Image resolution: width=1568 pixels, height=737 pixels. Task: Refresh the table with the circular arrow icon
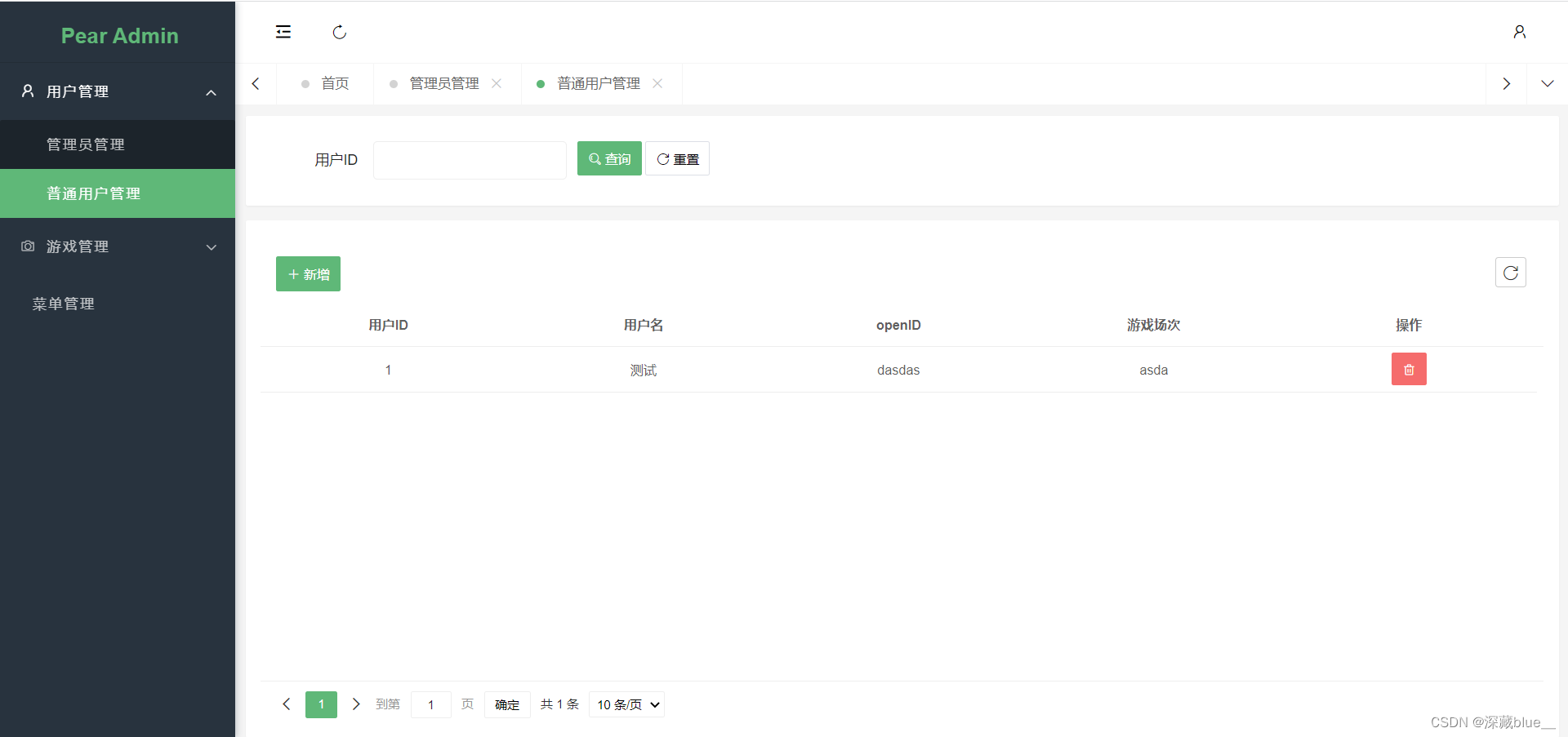click(1510, 273)
